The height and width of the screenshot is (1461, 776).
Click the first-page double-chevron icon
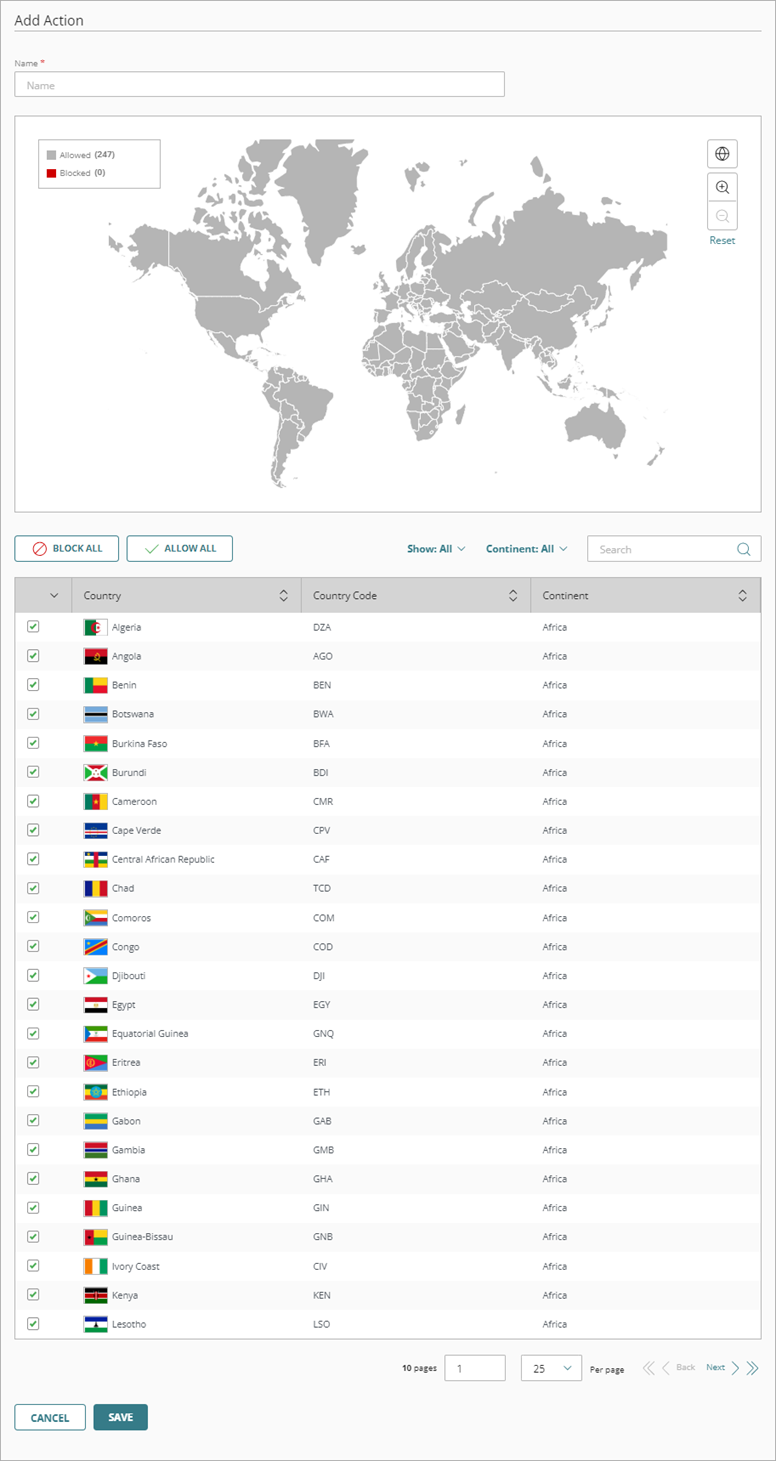click(x=649, y=1367)
